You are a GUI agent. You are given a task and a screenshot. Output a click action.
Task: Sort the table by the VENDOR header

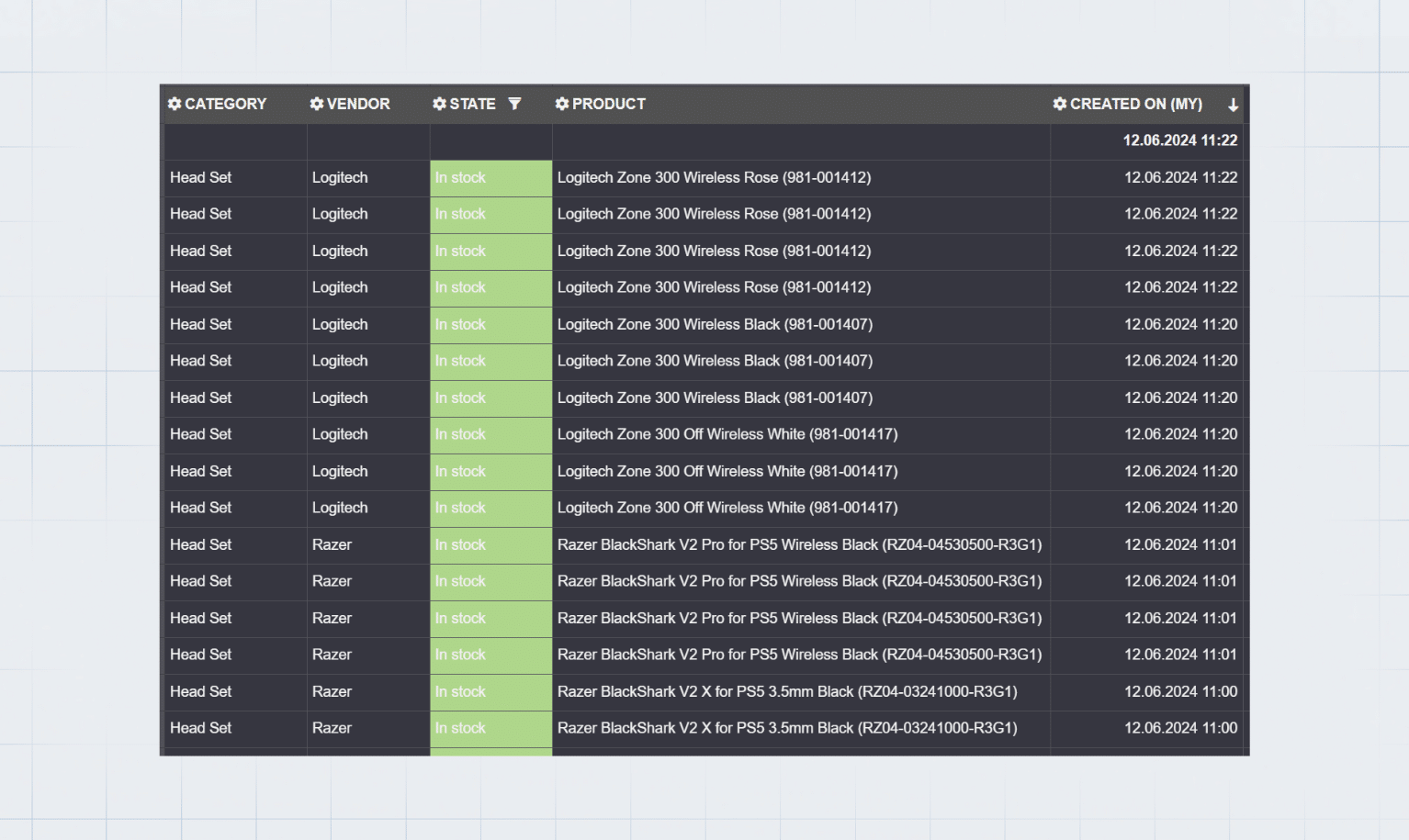(358, 104)
